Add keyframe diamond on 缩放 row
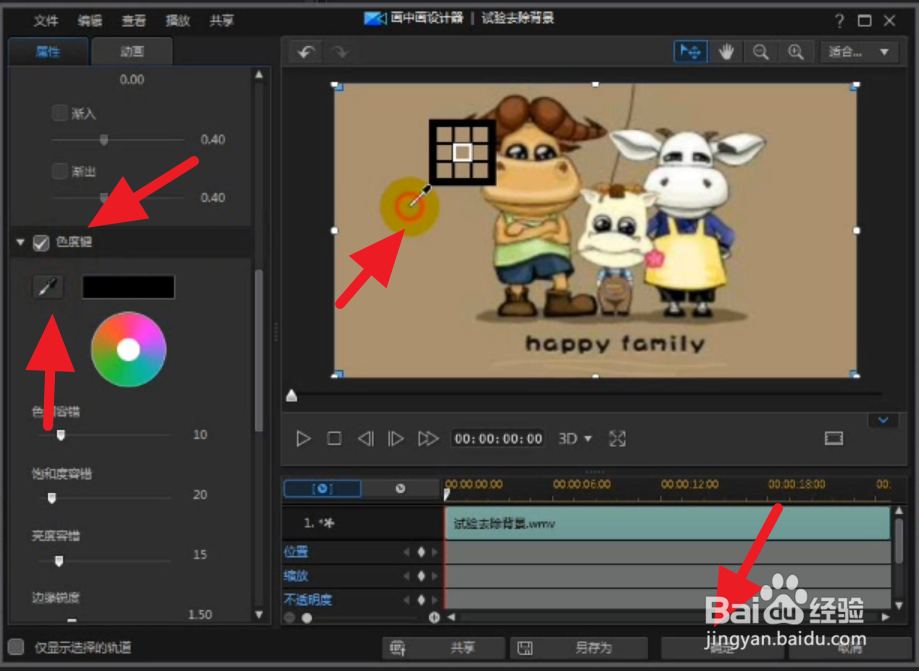The width and height of the screenshot is (919, 671). pyautogui.click(x=421, y=575)
